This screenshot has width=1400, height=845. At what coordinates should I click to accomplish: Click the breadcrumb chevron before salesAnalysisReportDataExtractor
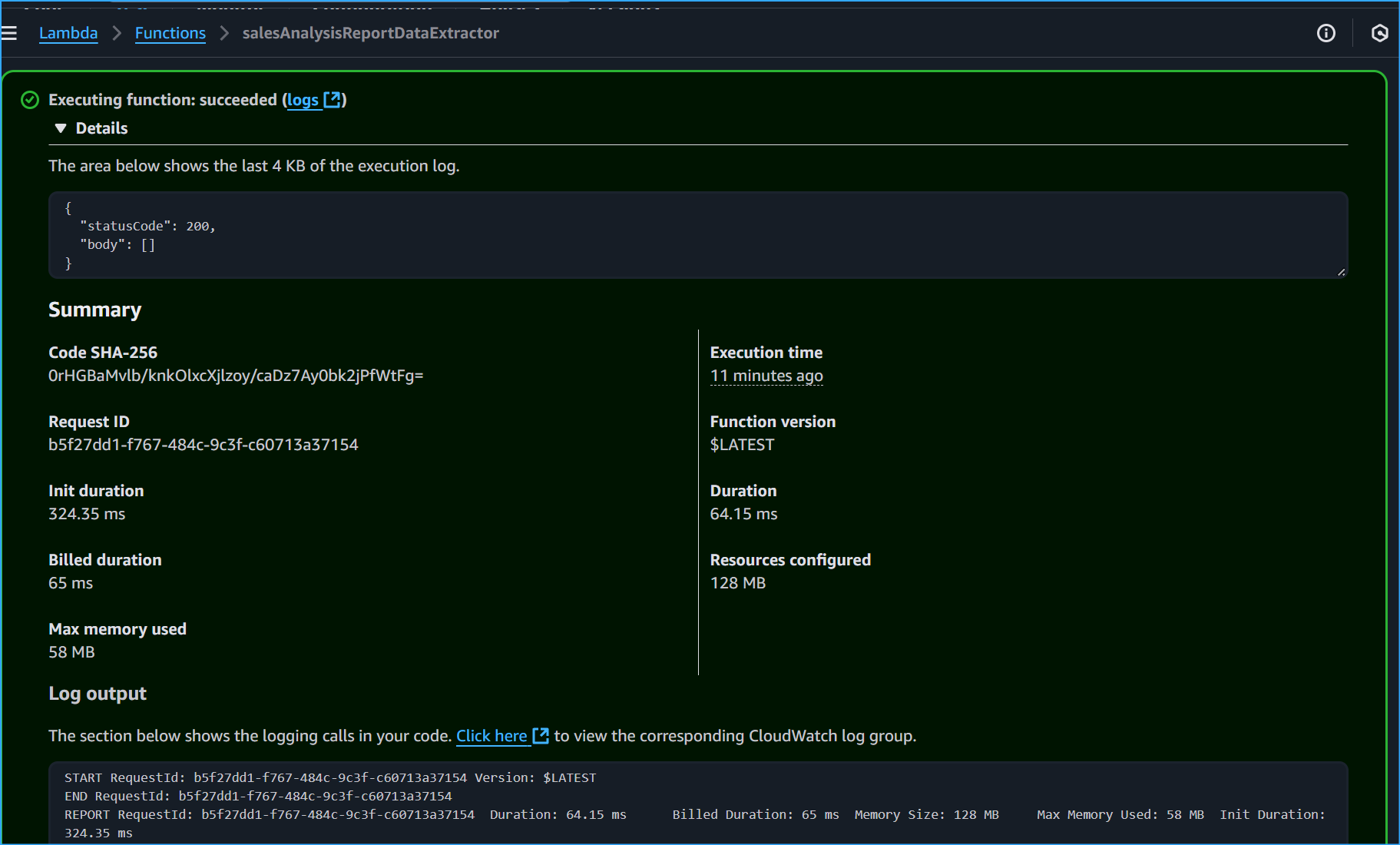pyautogui.click(x=223, y=34)
